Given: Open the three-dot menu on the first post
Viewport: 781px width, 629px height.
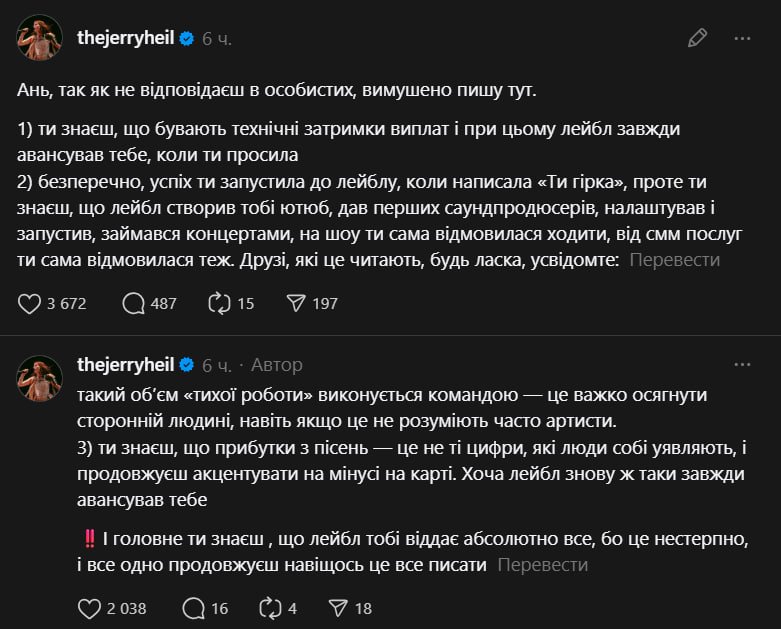Looking at the screenshot, I should point(742,38).
